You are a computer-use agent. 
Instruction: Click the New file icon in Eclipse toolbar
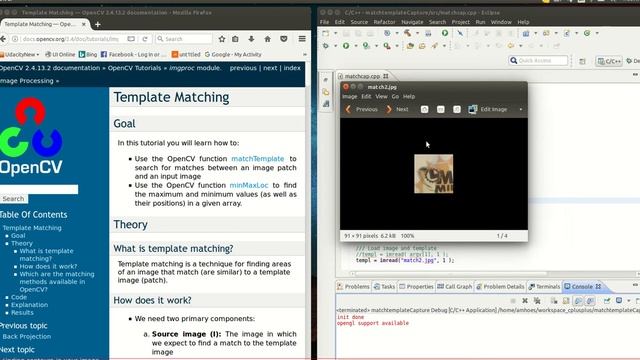pyautogui.click(x=326, y=33)
